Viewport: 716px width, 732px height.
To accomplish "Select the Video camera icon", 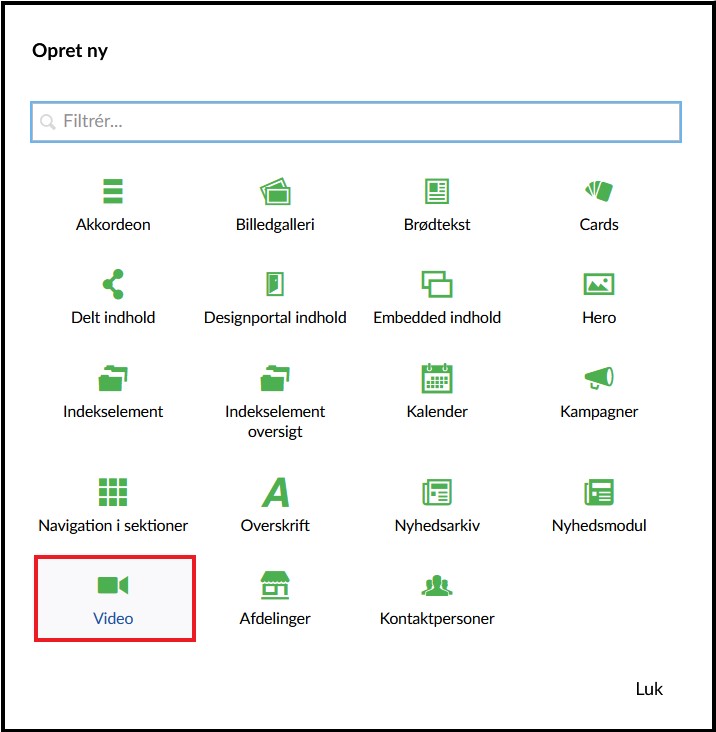I will pos(113,585).
